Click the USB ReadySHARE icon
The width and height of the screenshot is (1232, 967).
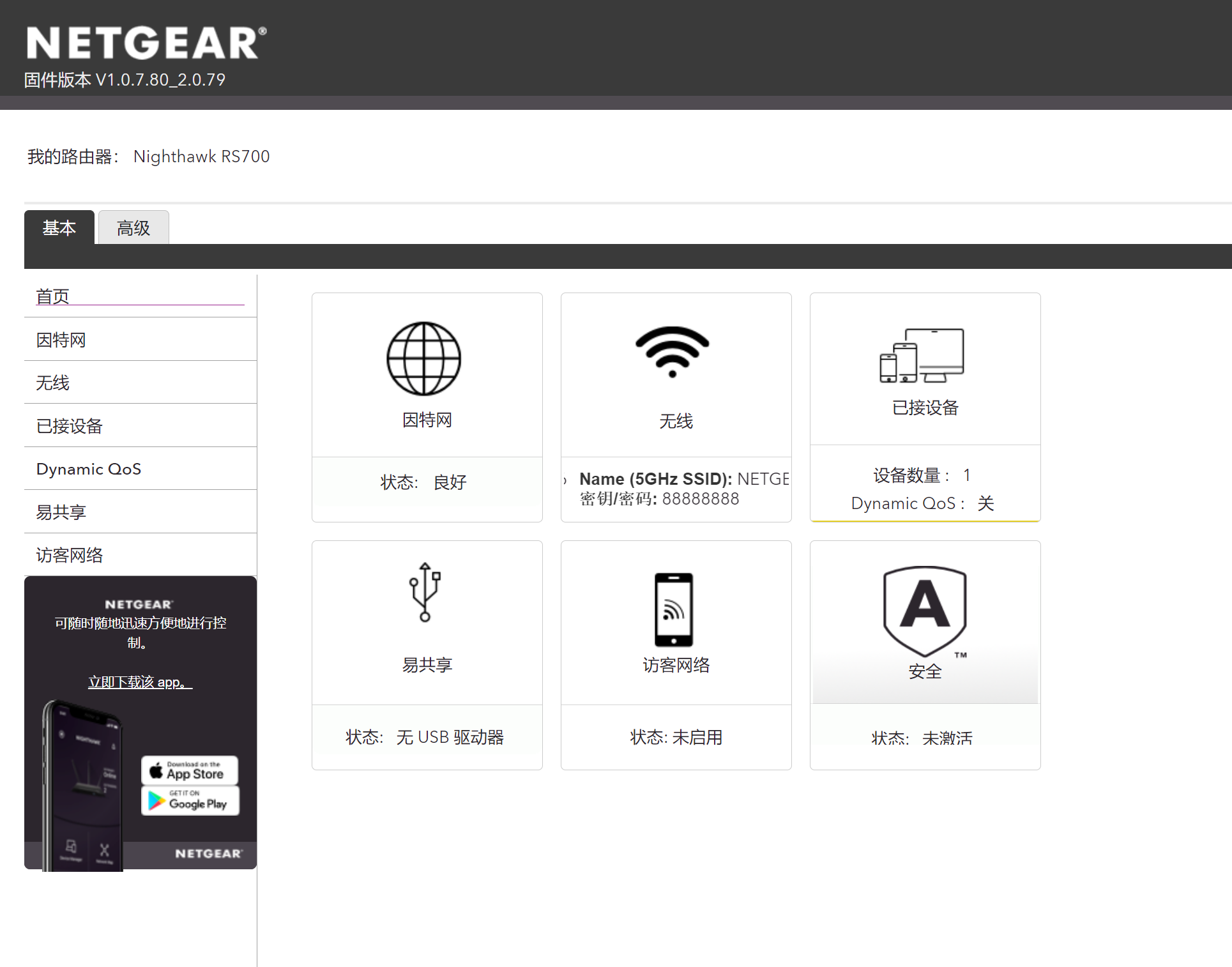(425, 592)
